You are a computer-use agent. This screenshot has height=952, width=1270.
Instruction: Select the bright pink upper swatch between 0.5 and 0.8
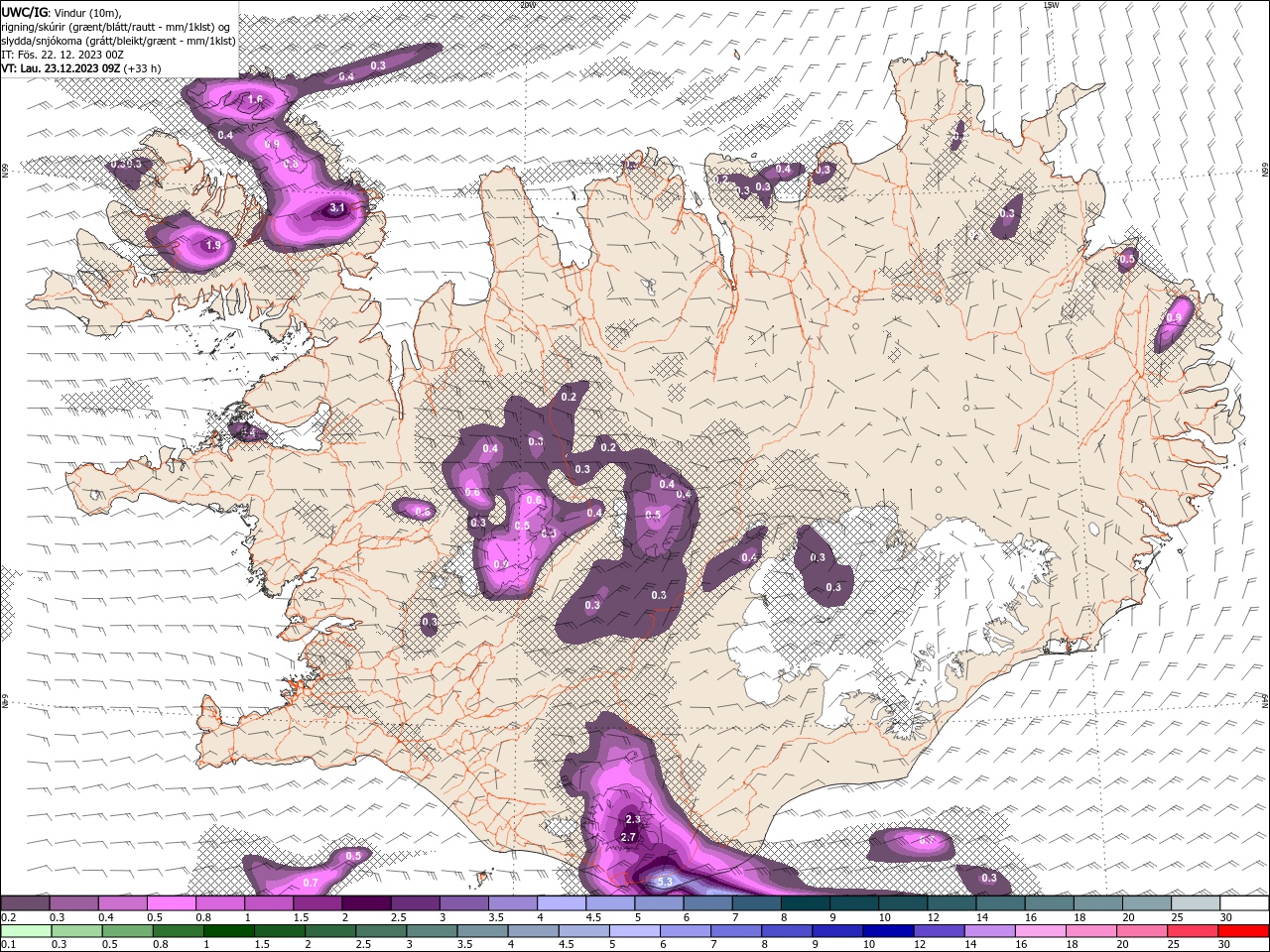[172, 903]
